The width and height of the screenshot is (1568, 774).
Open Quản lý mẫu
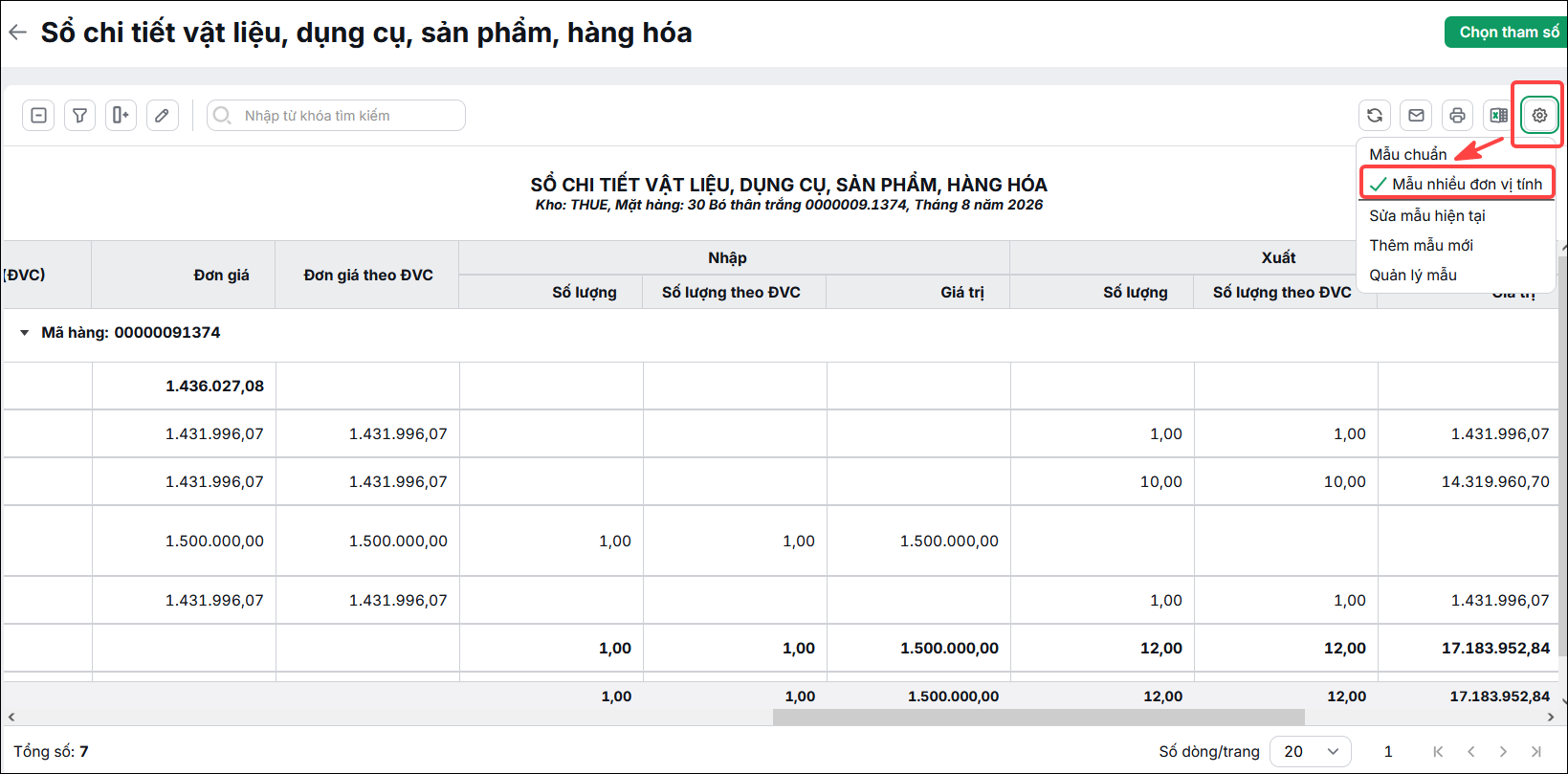point(1413,275)
